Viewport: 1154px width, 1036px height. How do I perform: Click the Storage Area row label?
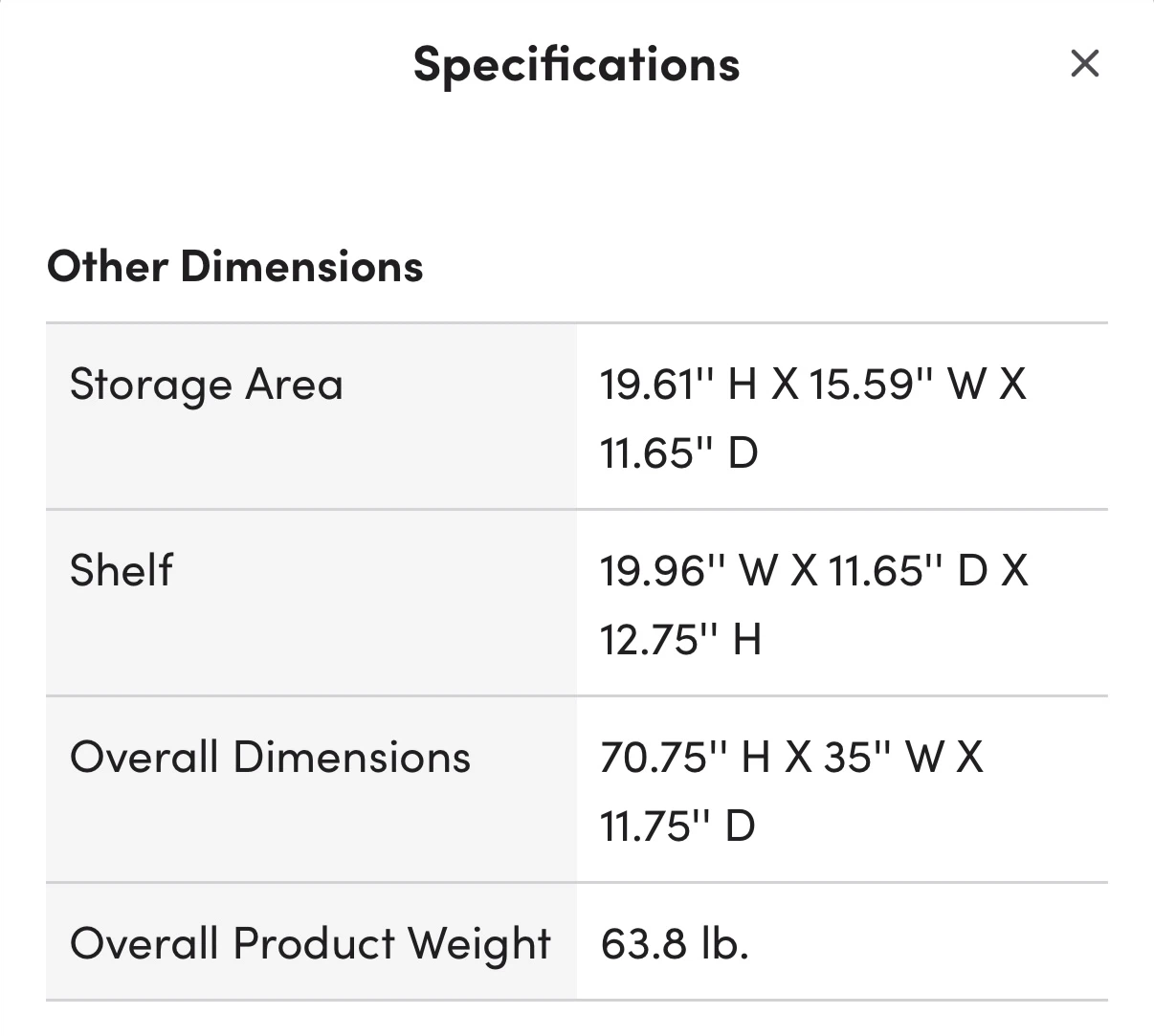(206, 386)
